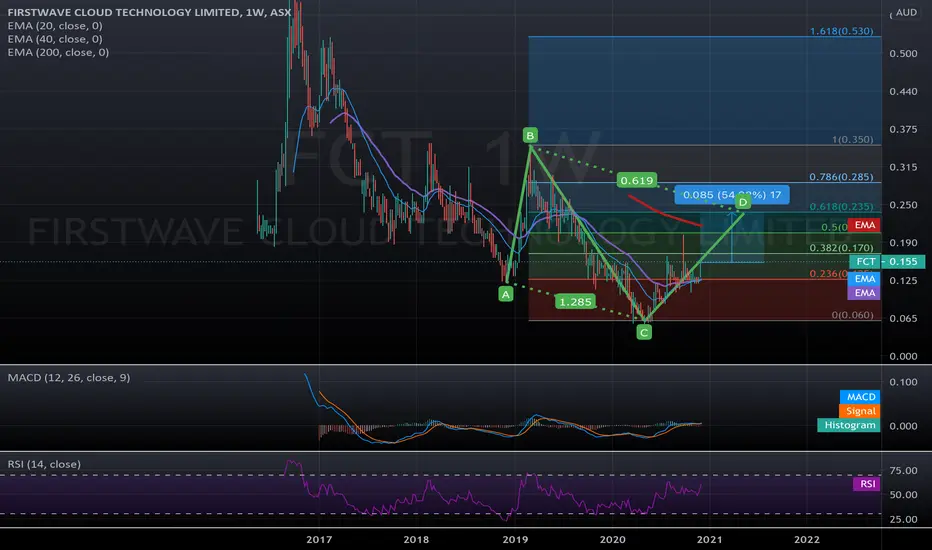The width and height of the screenshot is (932, 550).
Task: Click the green pattern point A label
Action: click(x=506, y=294)
